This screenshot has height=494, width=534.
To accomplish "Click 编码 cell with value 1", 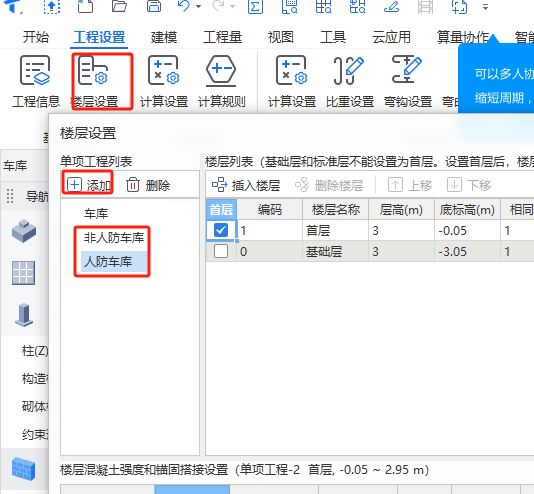I will coord(269,230).
